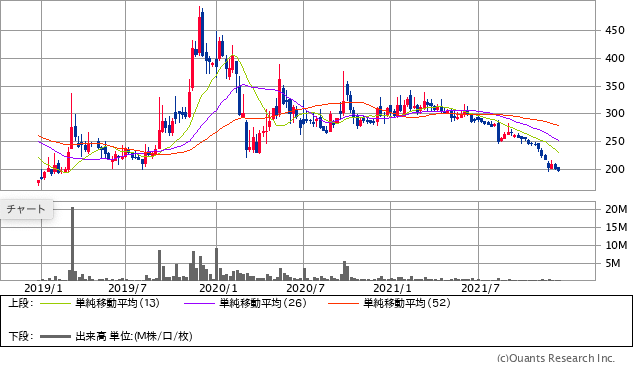Select the 5M volume axis label

click(x=612, y=263)
